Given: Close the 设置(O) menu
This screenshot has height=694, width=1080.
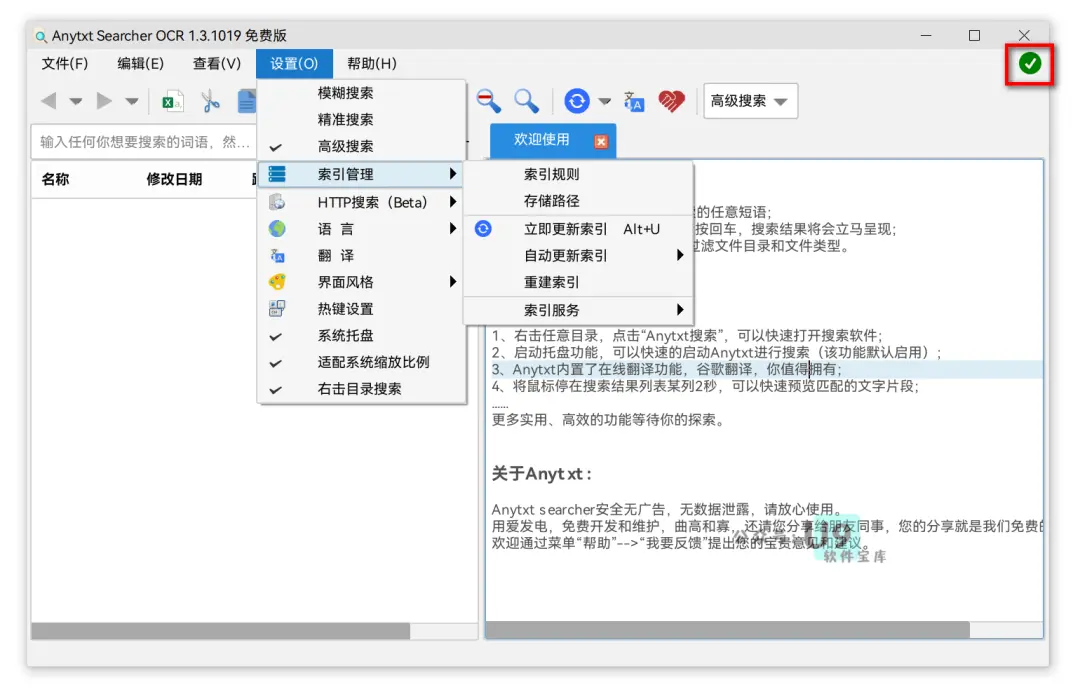Looking at the screenshot, I should coord(294,63).
